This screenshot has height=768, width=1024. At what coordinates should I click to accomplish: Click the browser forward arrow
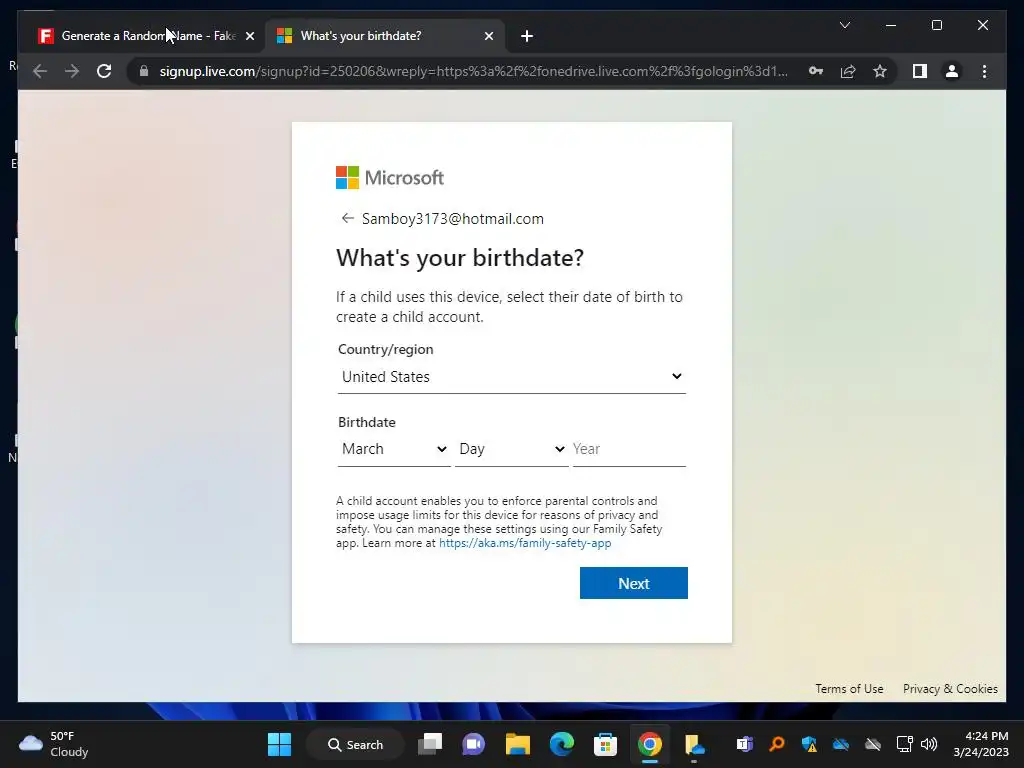coord(72,71)
